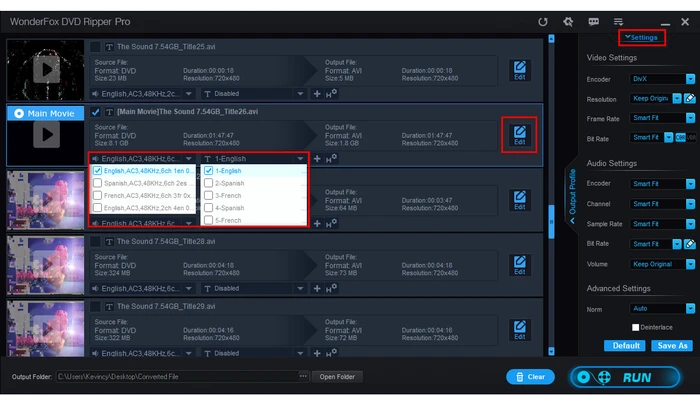
Task: Check English AC3 2ch 4en audio track
Action: tap(97, 208)
